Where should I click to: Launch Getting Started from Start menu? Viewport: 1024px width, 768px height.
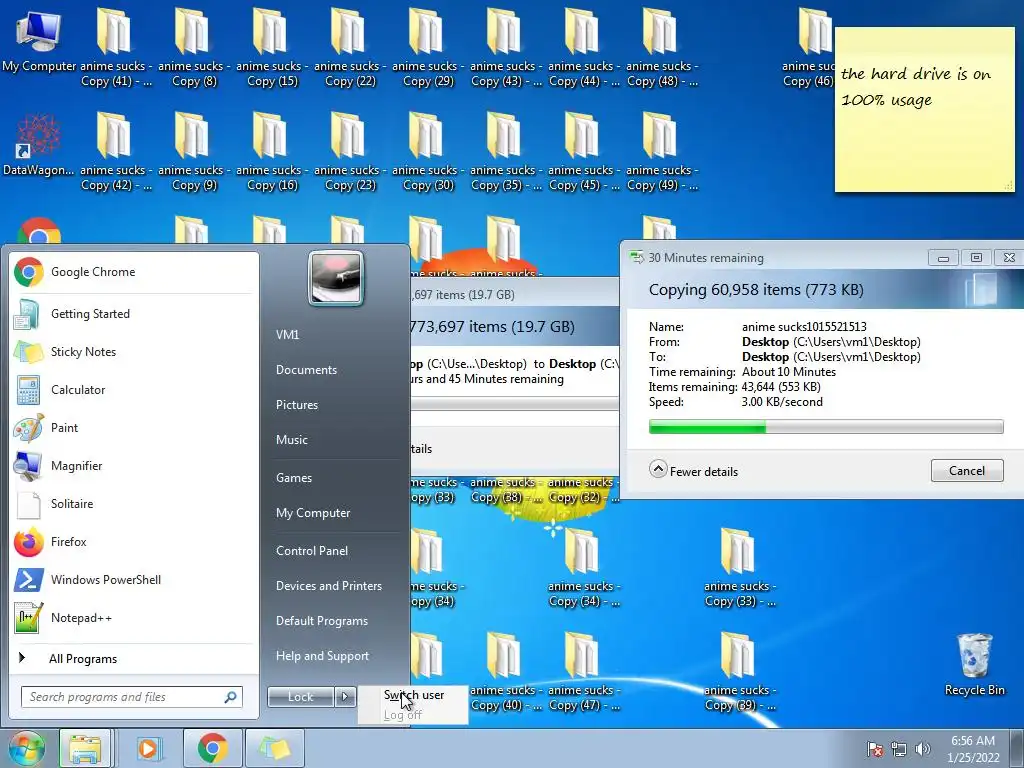134,313
